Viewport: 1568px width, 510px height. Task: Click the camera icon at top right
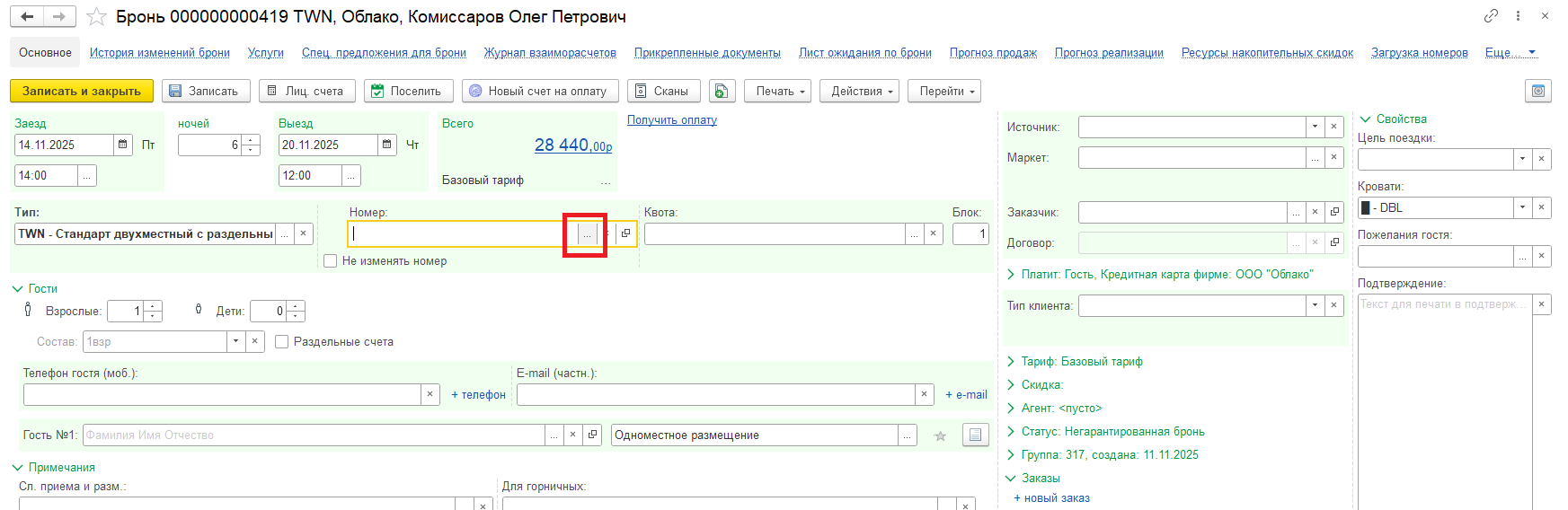click(1538, 91)
